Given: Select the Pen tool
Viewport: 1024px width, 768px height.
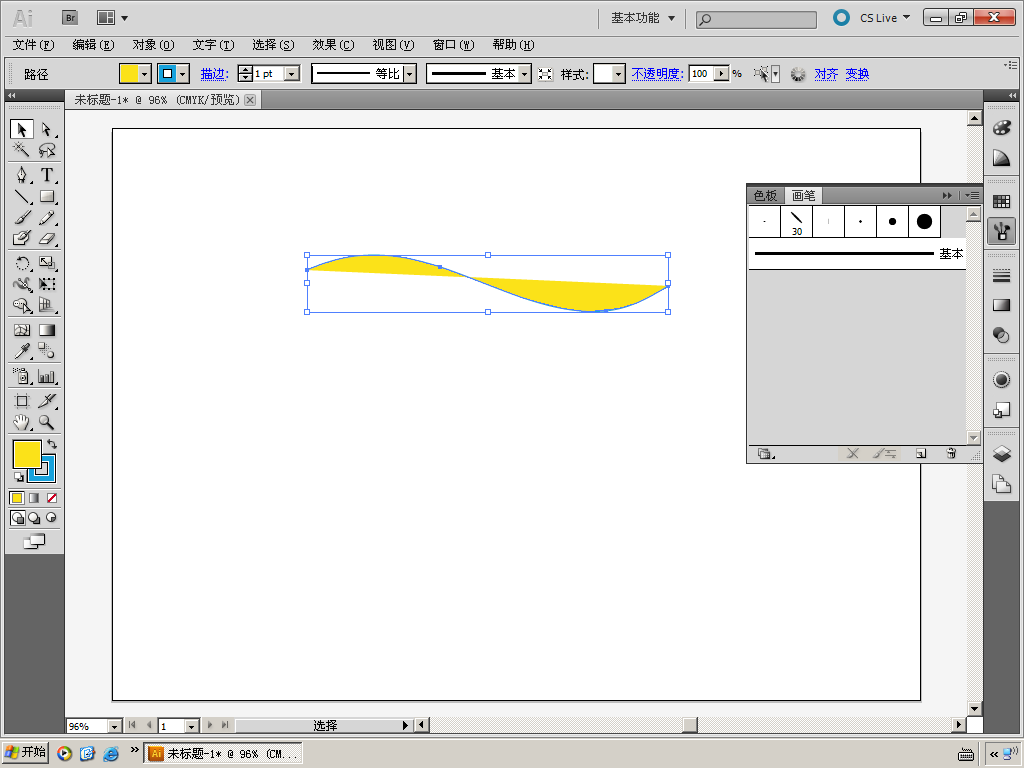Looking at the screenshot, I should [22, 174].
